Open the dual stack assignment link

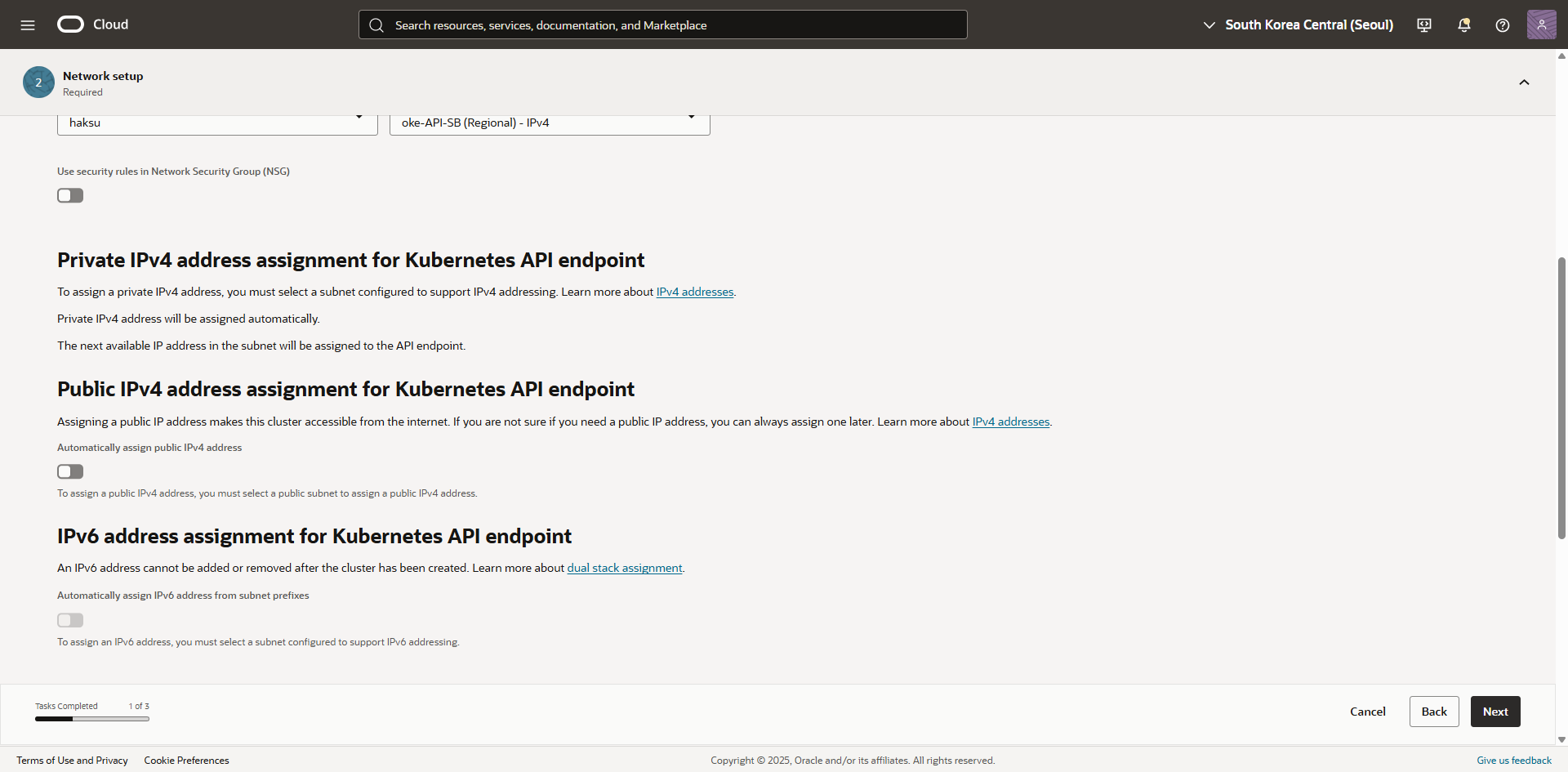pos(624,568)
